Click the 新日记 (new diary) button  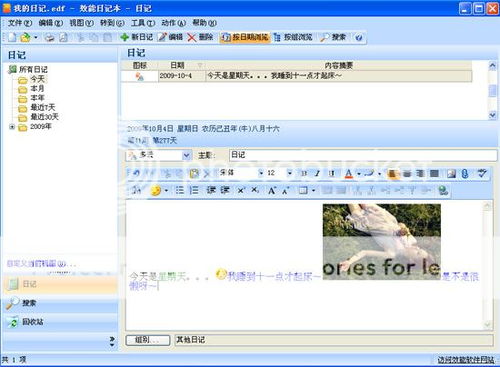click(x=137, y=37)
